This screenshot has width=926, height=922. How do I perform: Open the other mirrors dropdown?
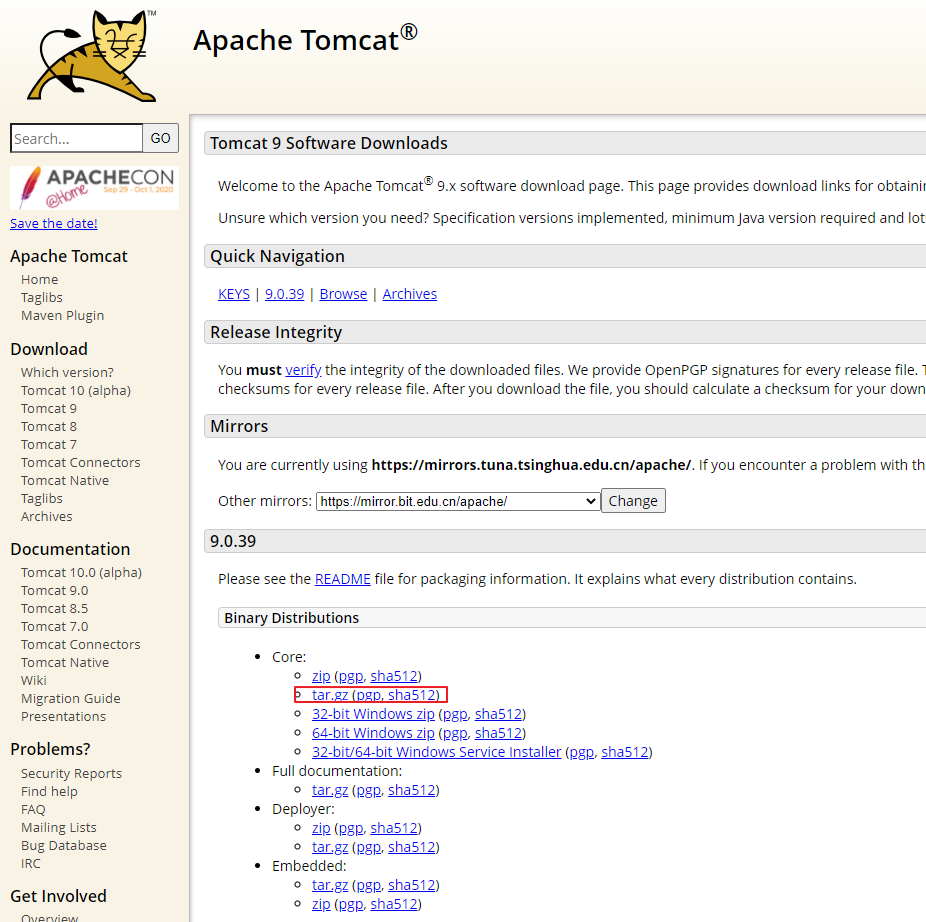(x=458, y=501)
